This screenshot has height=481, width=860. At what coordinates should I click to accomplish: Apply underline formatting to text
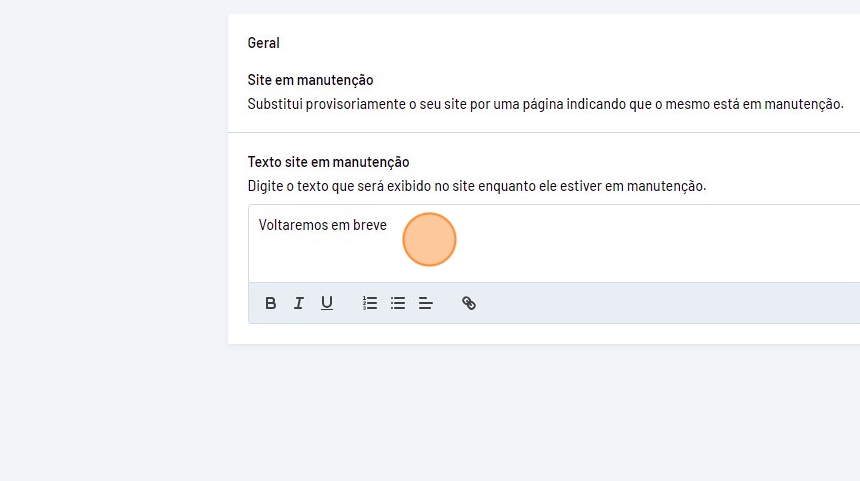tap(326, 303)
